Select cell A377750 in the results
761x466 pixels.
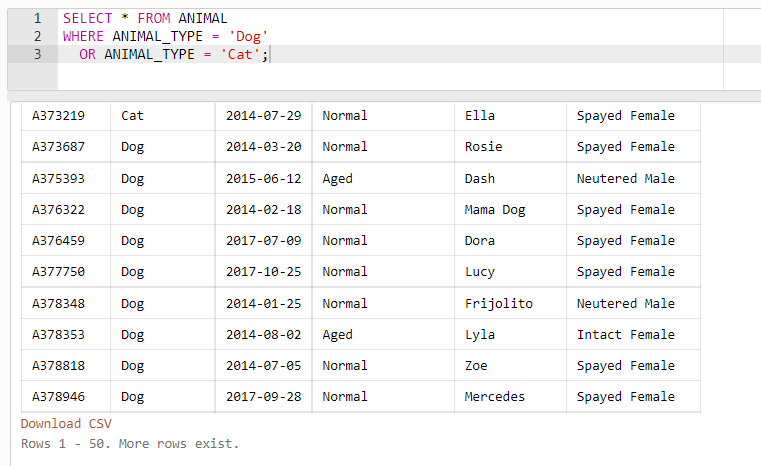pos(58,272)
